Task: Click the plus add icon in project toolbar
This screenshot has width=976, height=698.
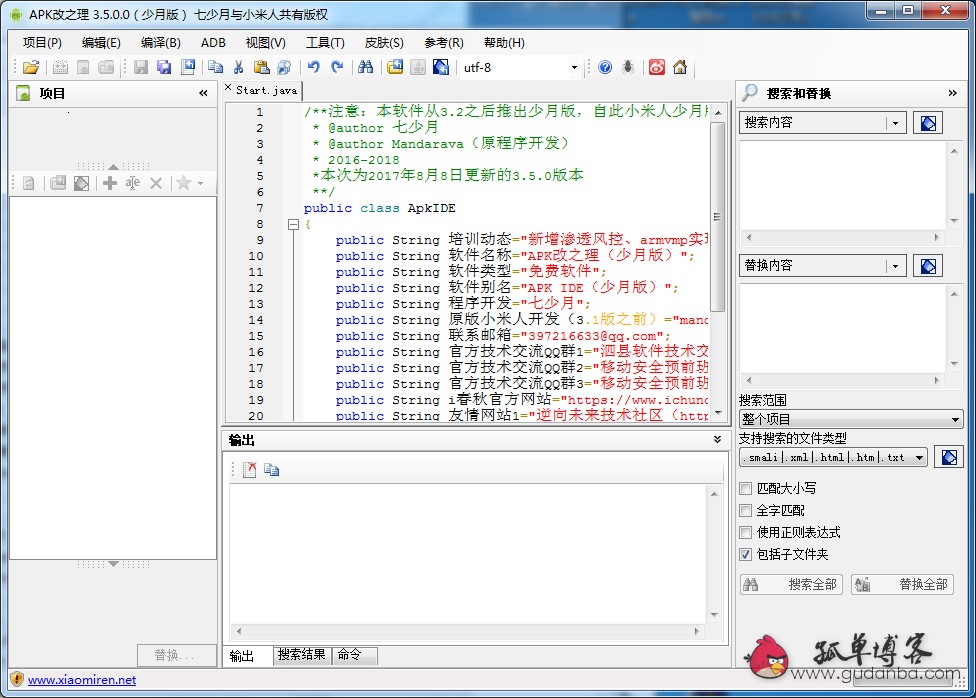Action: (110, 183)
